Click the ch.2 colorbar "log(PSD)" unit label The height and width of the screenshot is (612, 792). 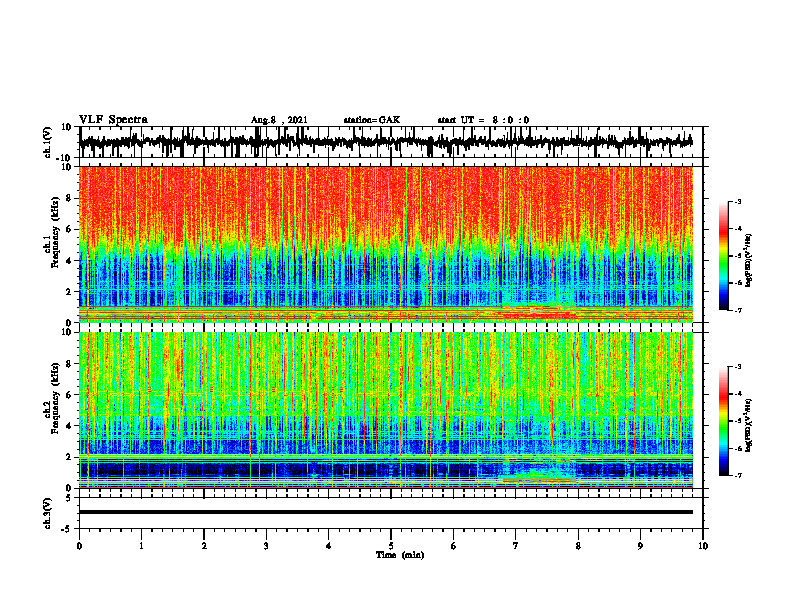tap(749, 425)
